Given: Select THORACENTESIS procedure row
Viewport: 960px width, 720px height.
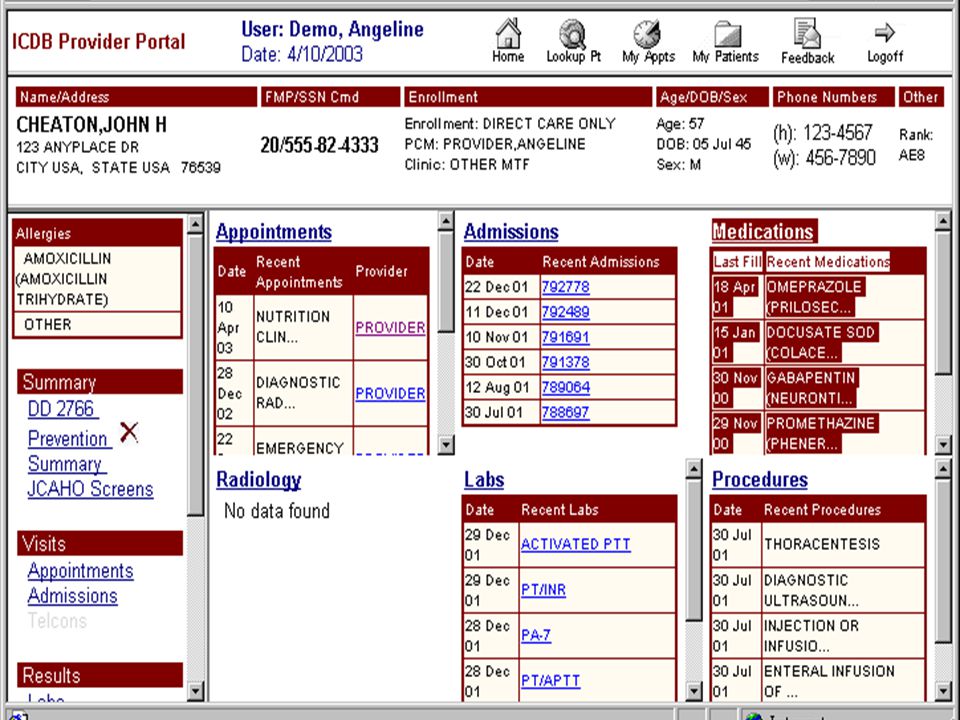Looking at the screenshot, I should 818,544.
